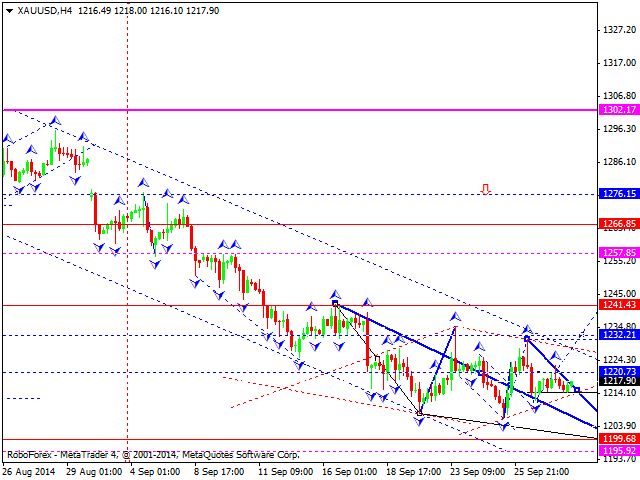The width and height of the screenshot is (640, 480).
Task: Click the square anchor at the 18 Sep low
Action: point(419,413)
